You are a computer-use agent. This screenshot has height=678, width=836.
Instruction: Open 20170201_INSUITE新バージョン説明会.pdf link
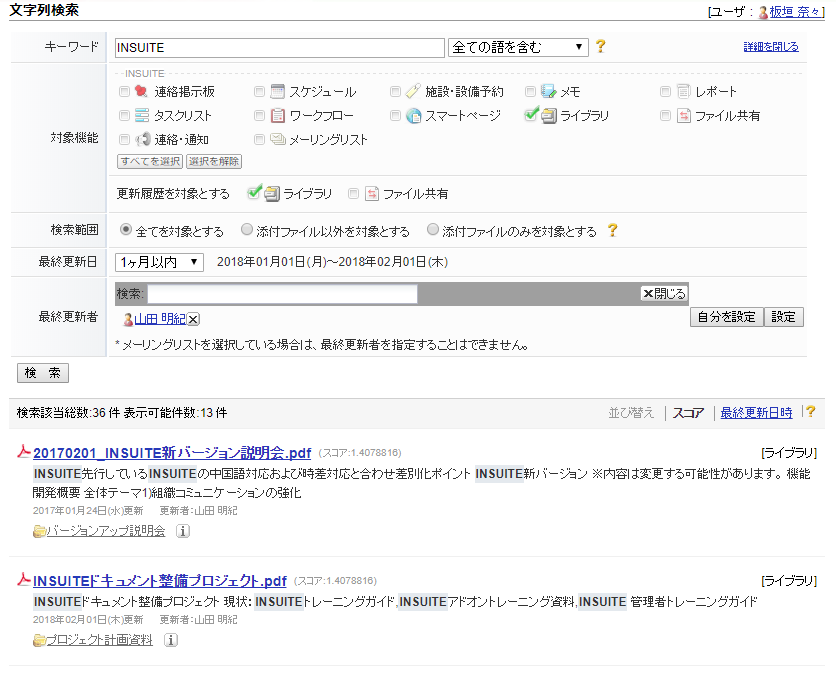tap(172, 453)
